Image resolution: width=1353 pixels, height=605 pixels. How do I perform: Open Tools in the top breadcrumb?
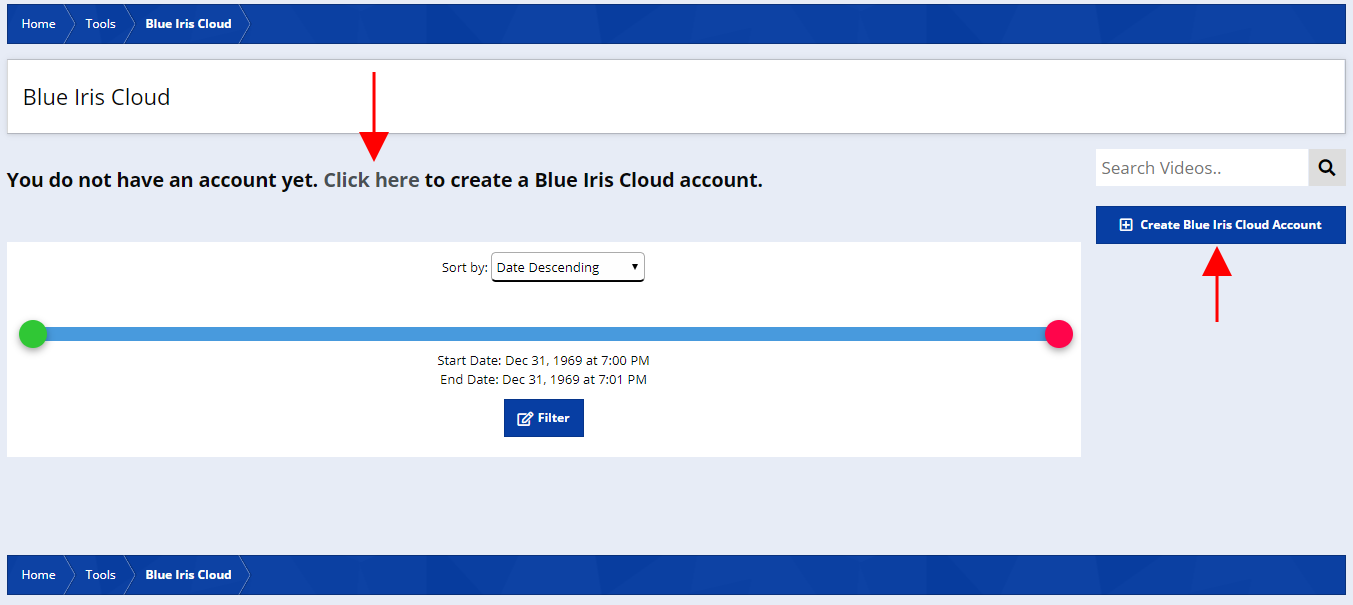(x=100, y=24)
